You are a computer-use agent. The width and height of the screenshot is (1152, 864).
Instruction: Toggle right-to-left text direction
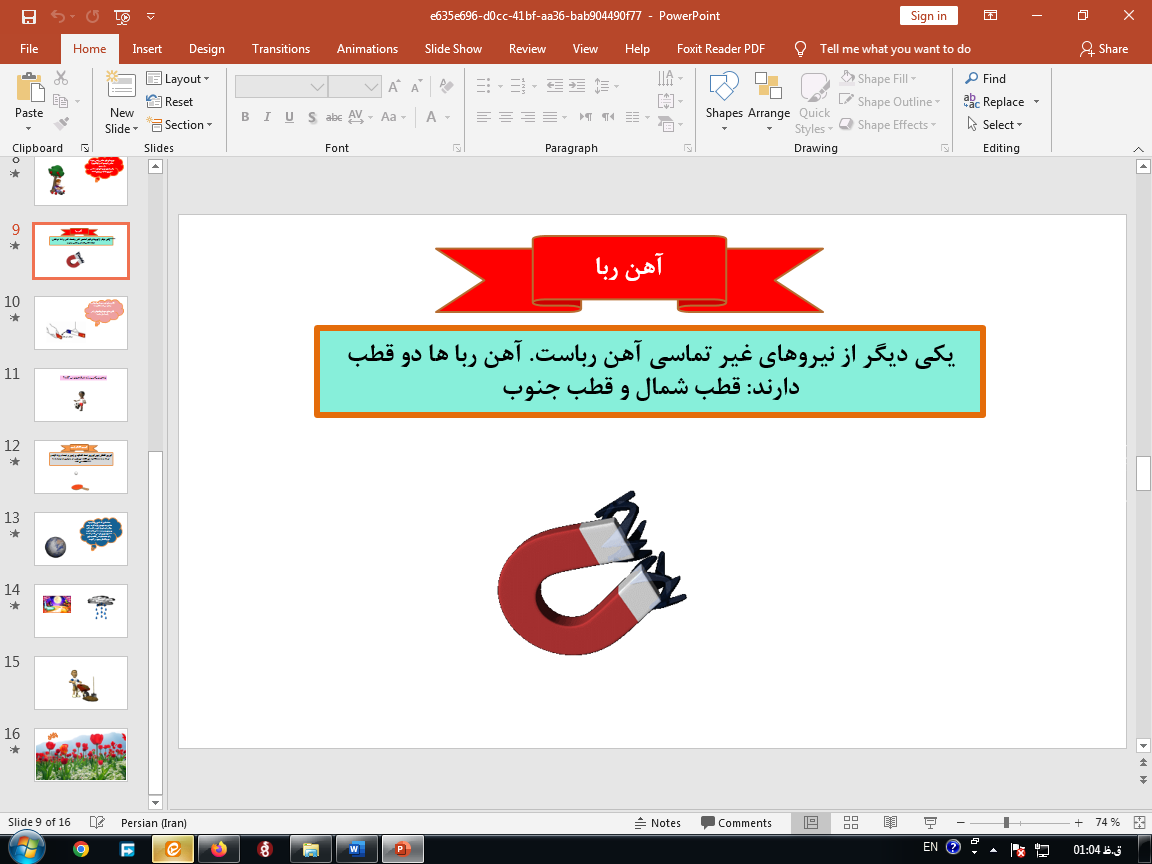point(608,117)
